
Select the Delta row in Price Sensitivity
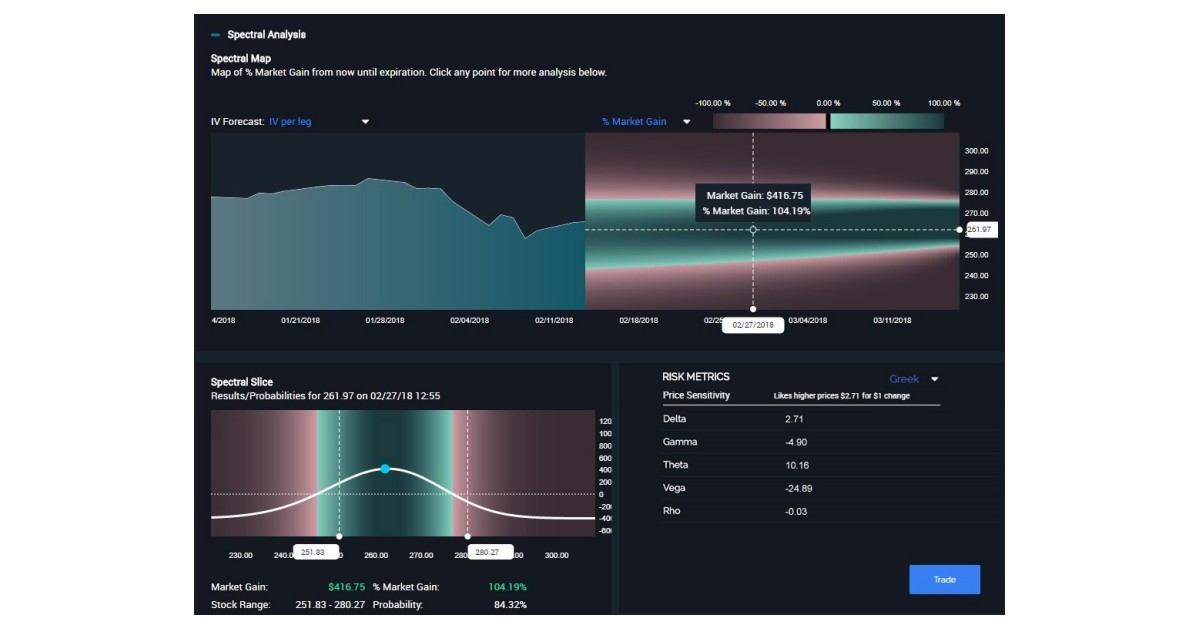tap(750, 419)
